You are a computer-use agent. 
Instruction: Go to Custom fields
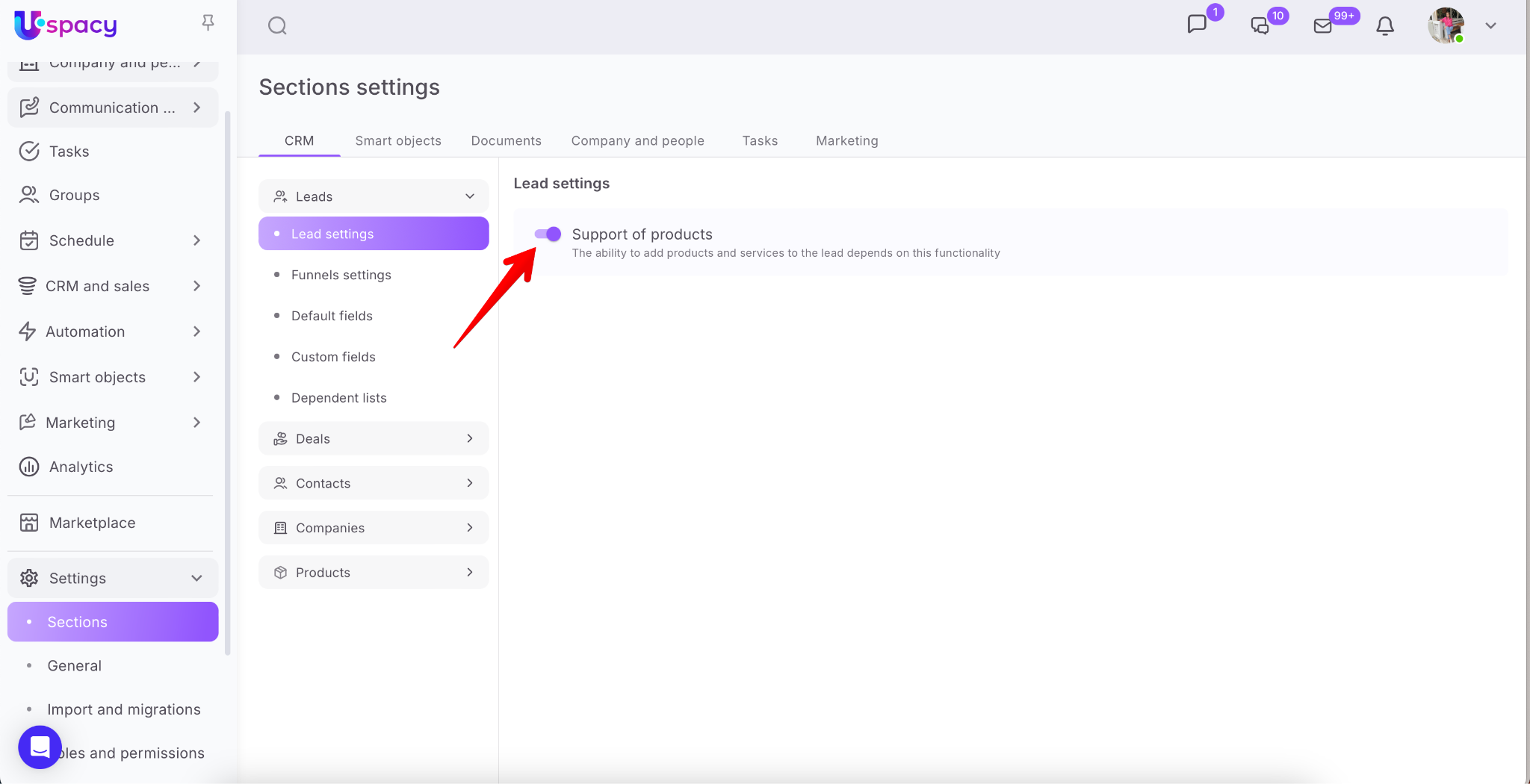pos(333,358)
